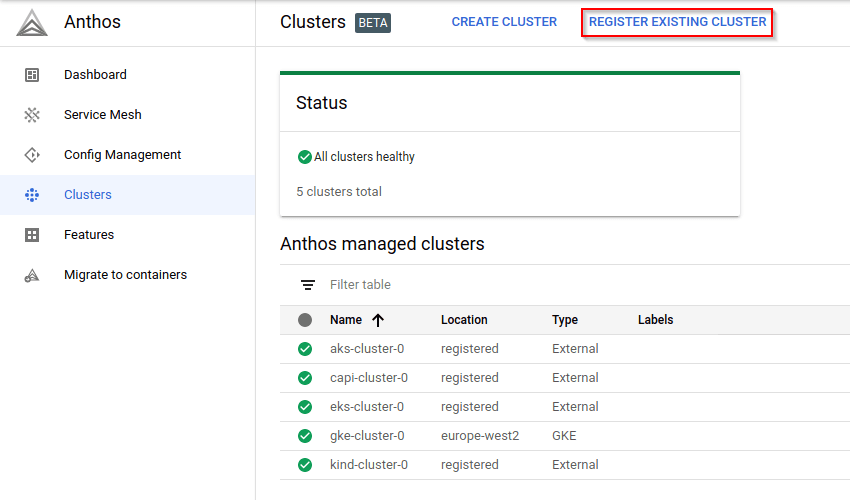Image resolution: width=850 pixels, height=500 pixels.
Task: Click green check icon for kind-cluster-0
Action: [x=305, y=465]
